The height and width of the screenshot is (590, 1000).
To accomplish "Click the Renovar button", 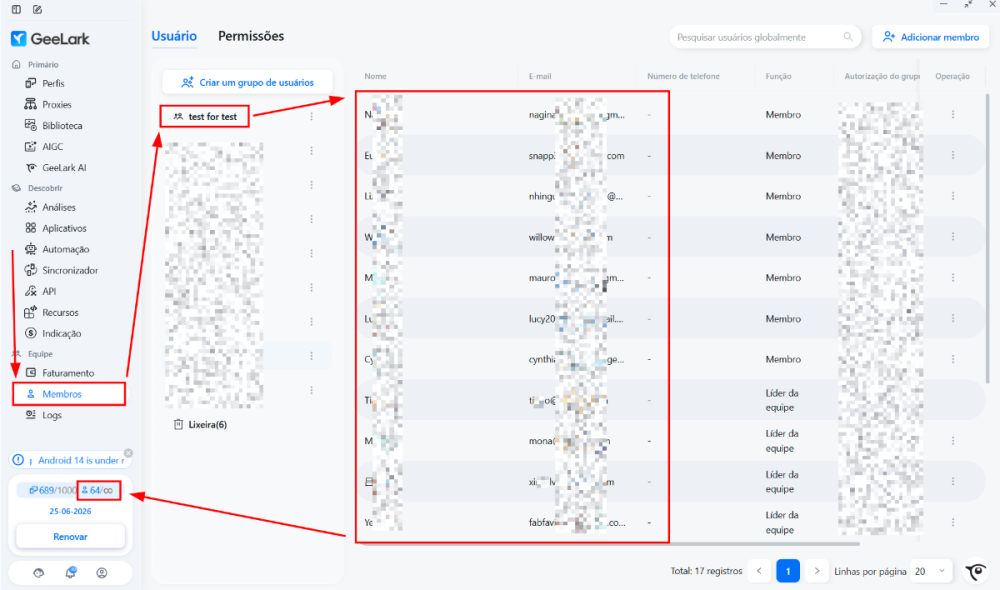I will (x=70, y=536).
